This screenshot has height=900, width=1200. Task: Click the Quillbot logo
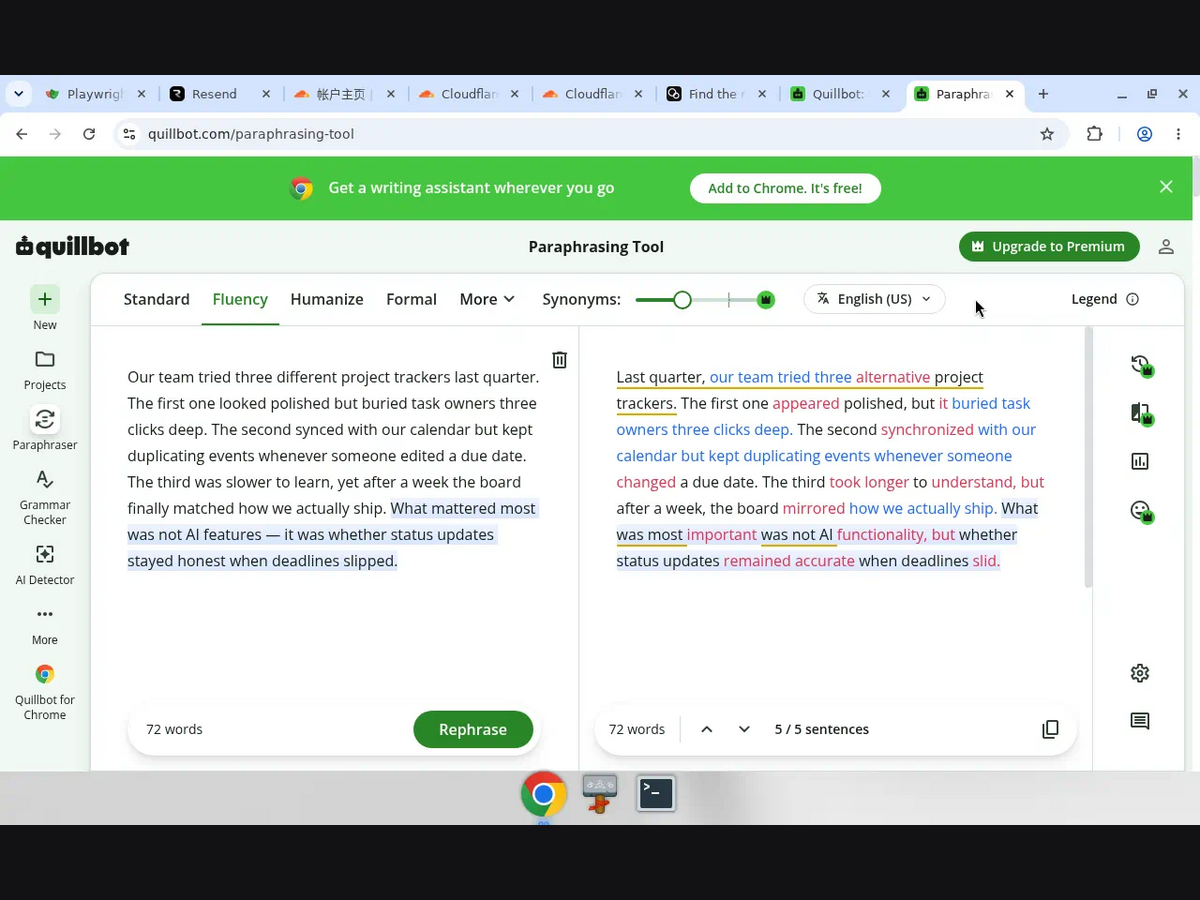72,247
